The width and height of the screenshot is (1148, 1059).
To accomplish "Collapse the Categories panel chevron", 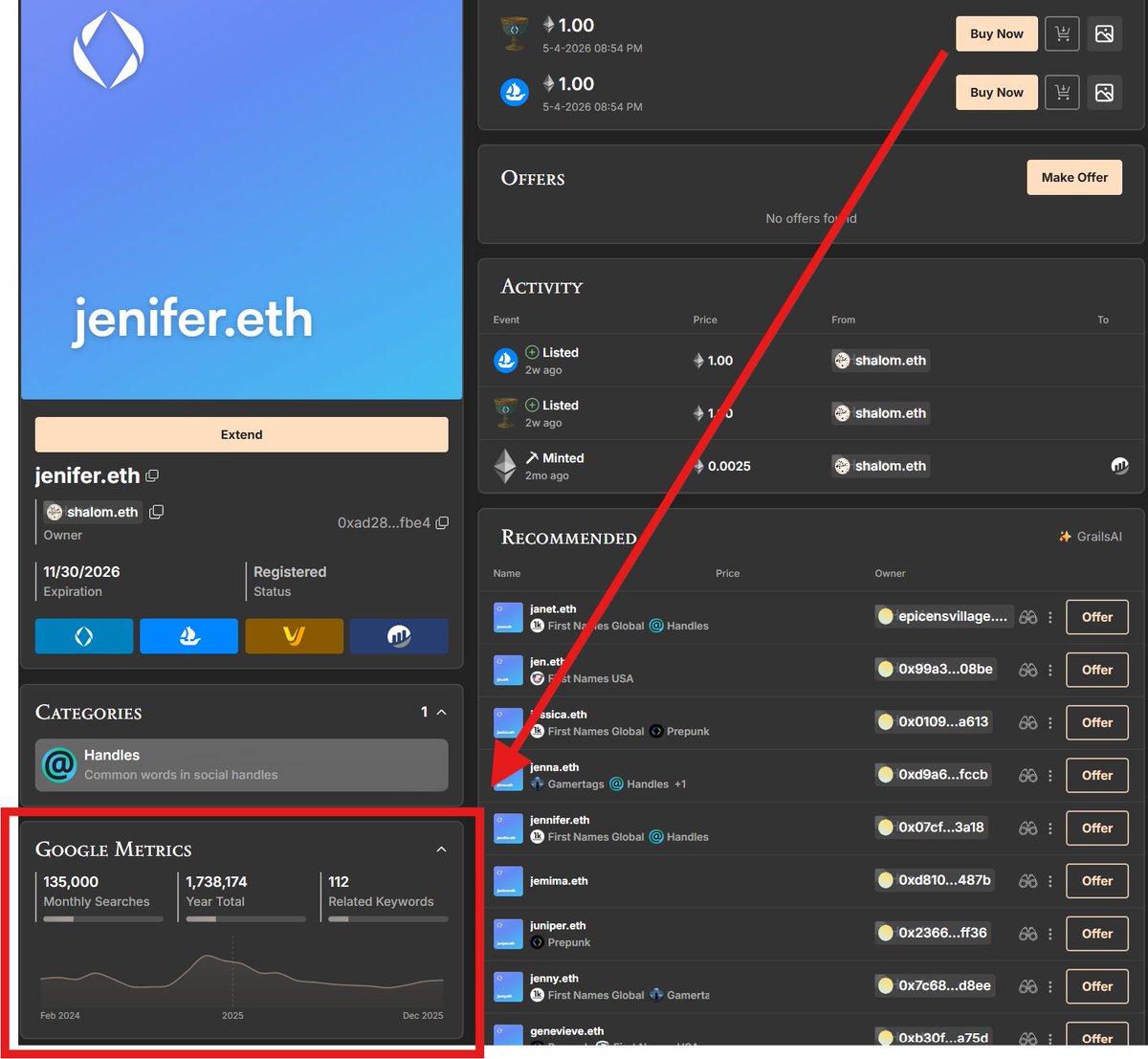I will (441, 712).
